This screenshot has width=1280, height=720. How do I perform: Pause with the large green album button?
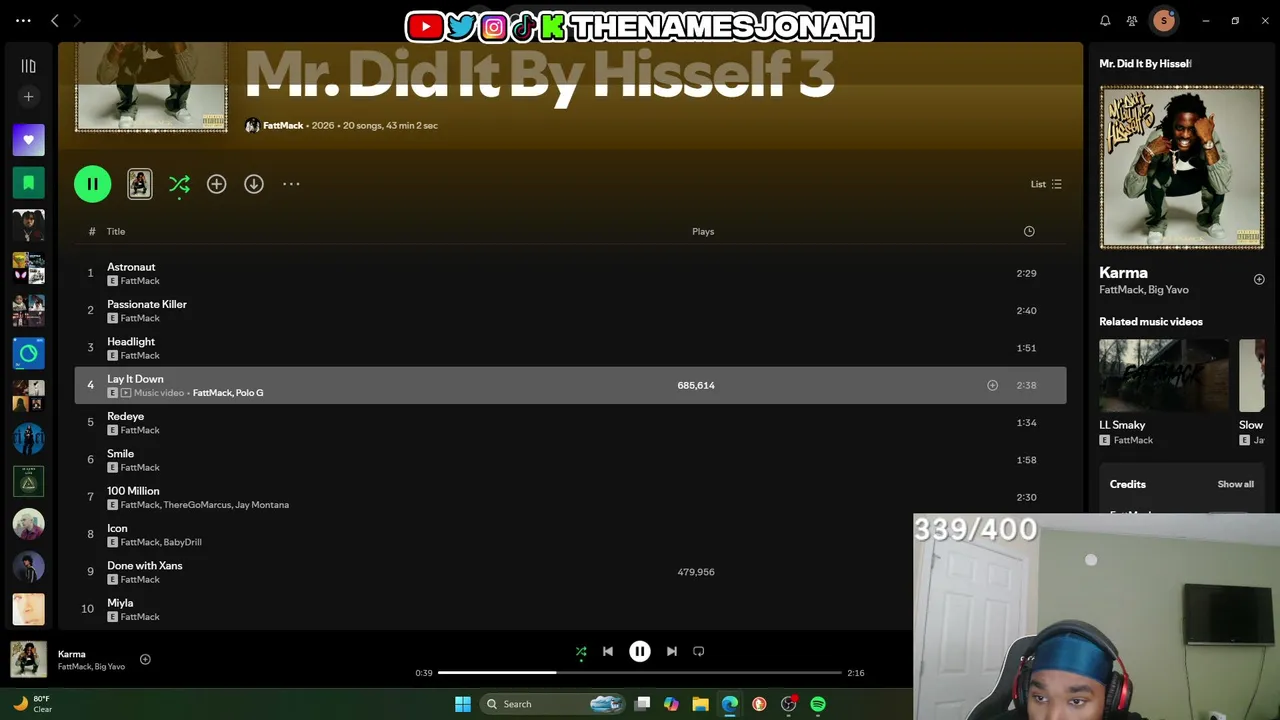point(92,184)
